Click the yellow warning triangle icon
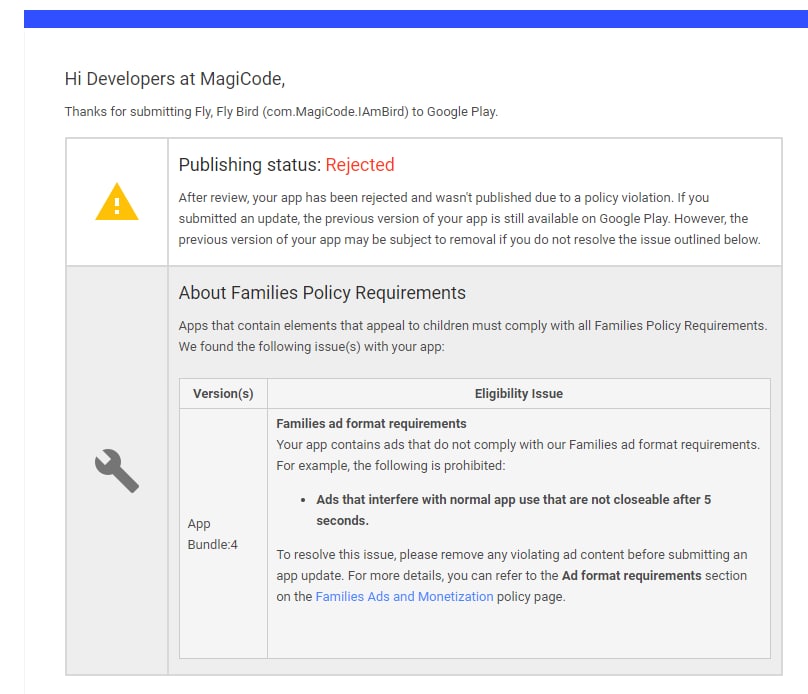Screen dimensions: 808x694 coord(117,201)
